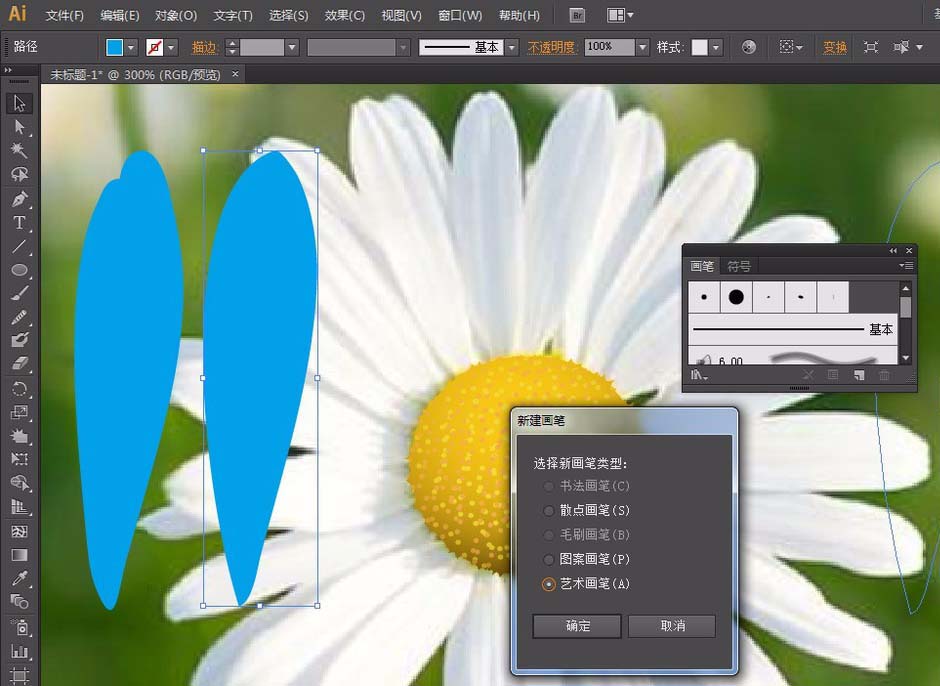Close the 未标题-1 document tab
This screenshot has height=686, width=940.
coord(235,74)
